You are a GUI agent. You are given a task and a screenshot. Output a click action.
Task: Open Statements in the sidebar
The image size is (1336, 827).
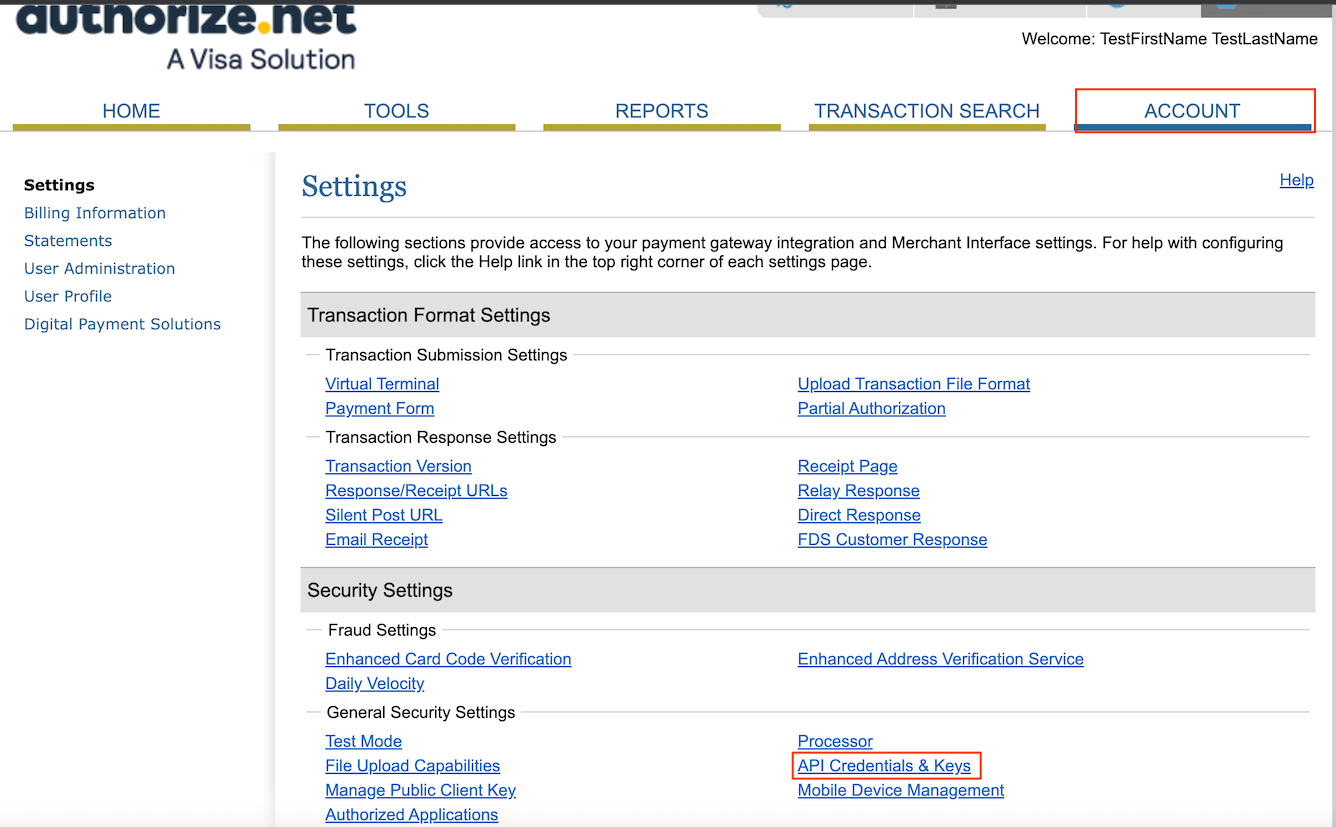pyautogui.click(x=68, y=241)
